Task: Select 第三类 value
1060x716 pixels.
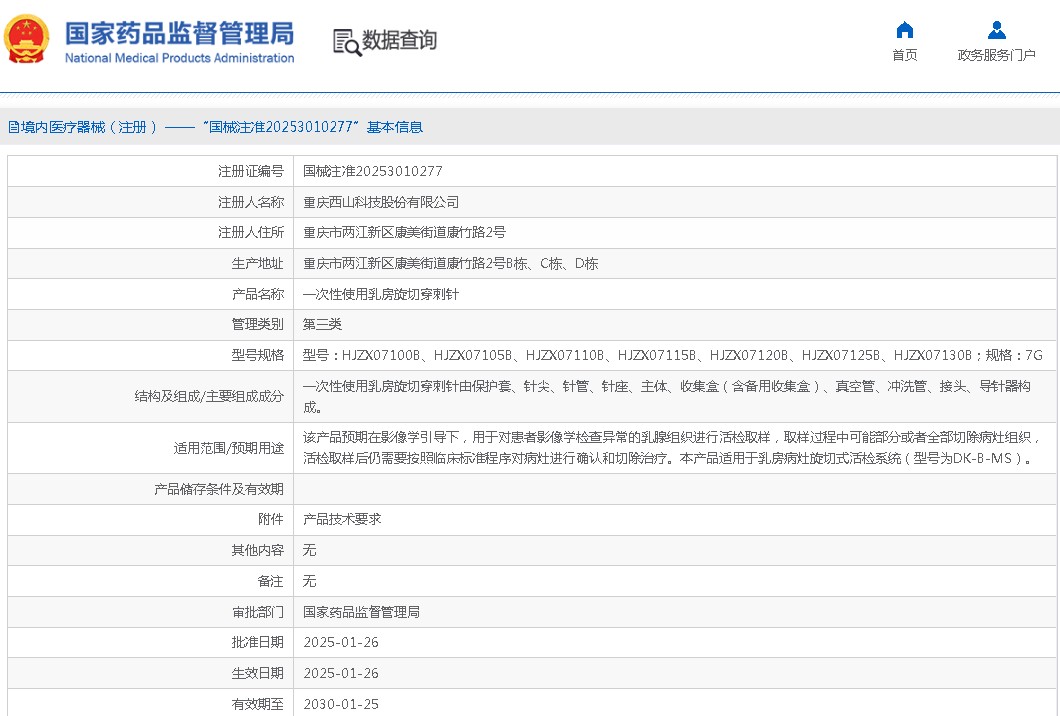Action: coord(322,325)
